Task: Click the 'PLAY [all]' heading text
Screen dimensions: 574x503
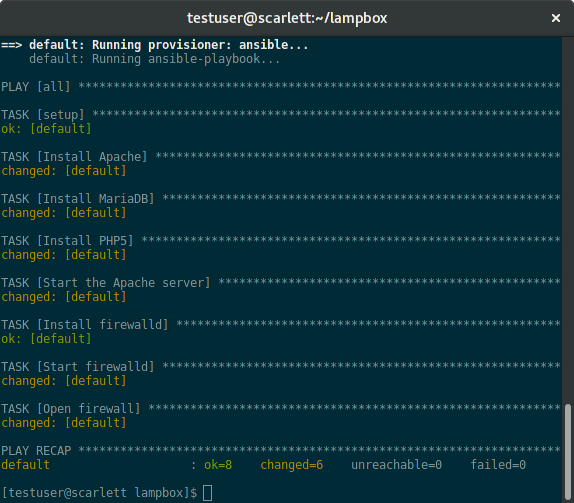Action: click(x=36, y=87)
